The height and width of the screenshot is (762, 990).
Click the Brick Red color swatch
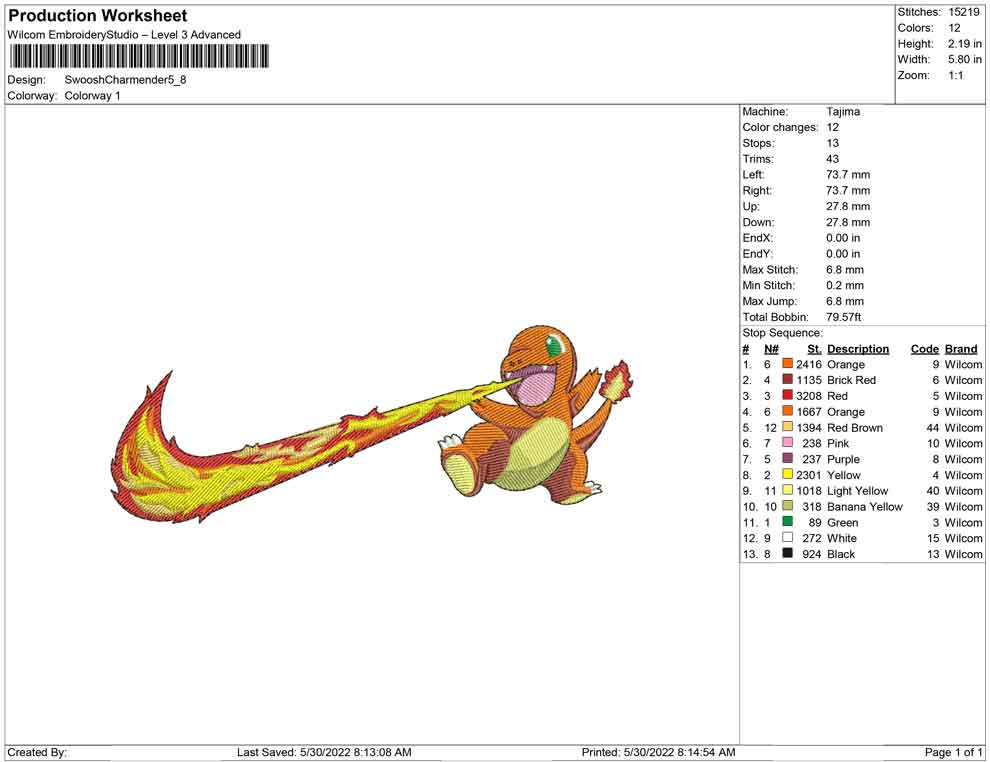[x=788, y=380]
